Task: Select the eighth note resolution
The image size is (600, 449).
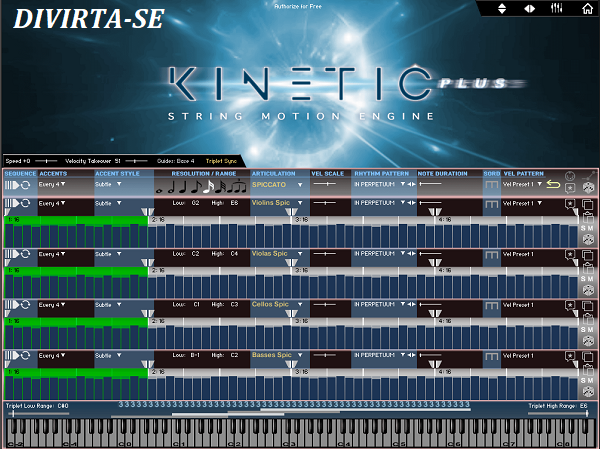Action: coord(196,186)
